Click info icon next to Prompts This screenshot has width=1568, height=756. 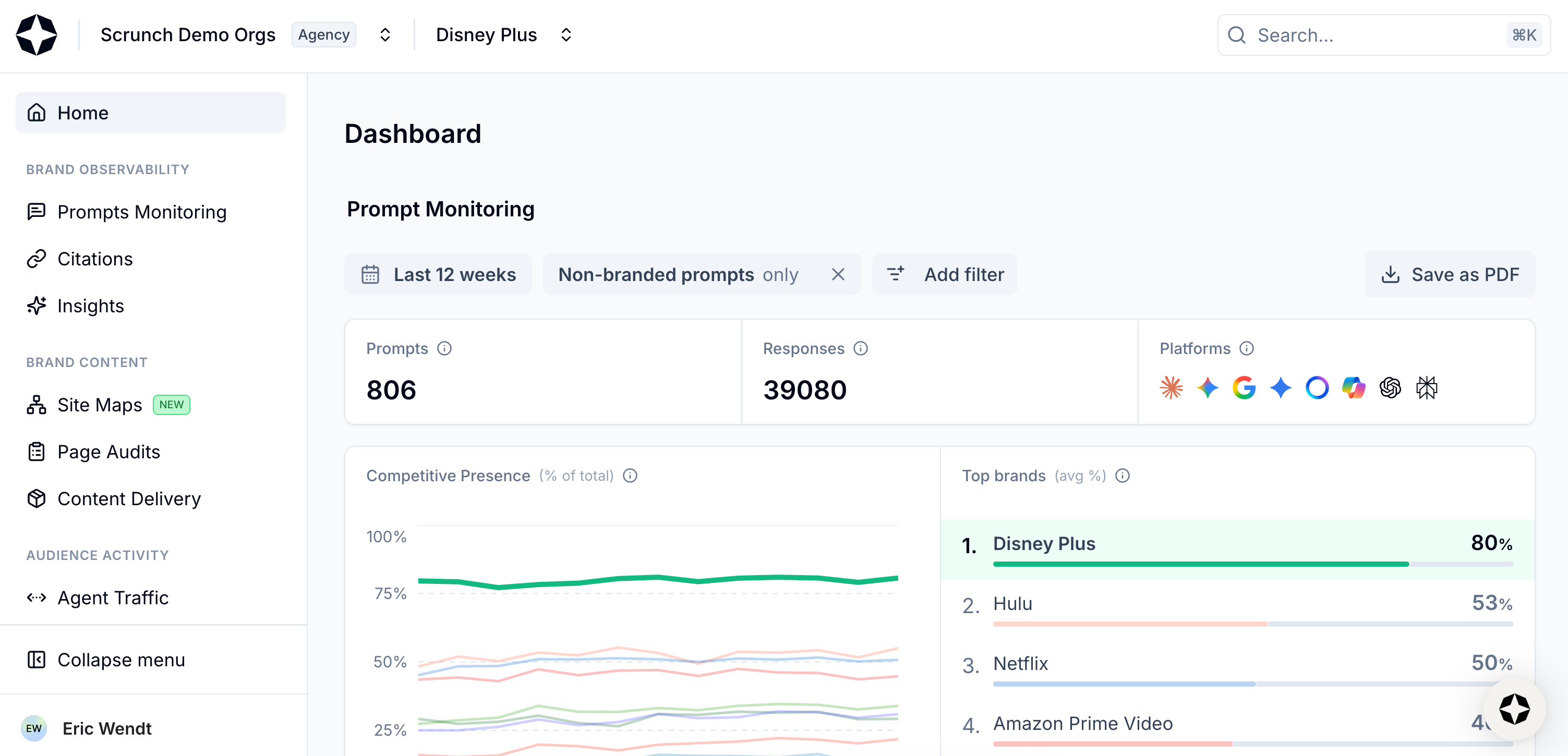pos(444,348)
